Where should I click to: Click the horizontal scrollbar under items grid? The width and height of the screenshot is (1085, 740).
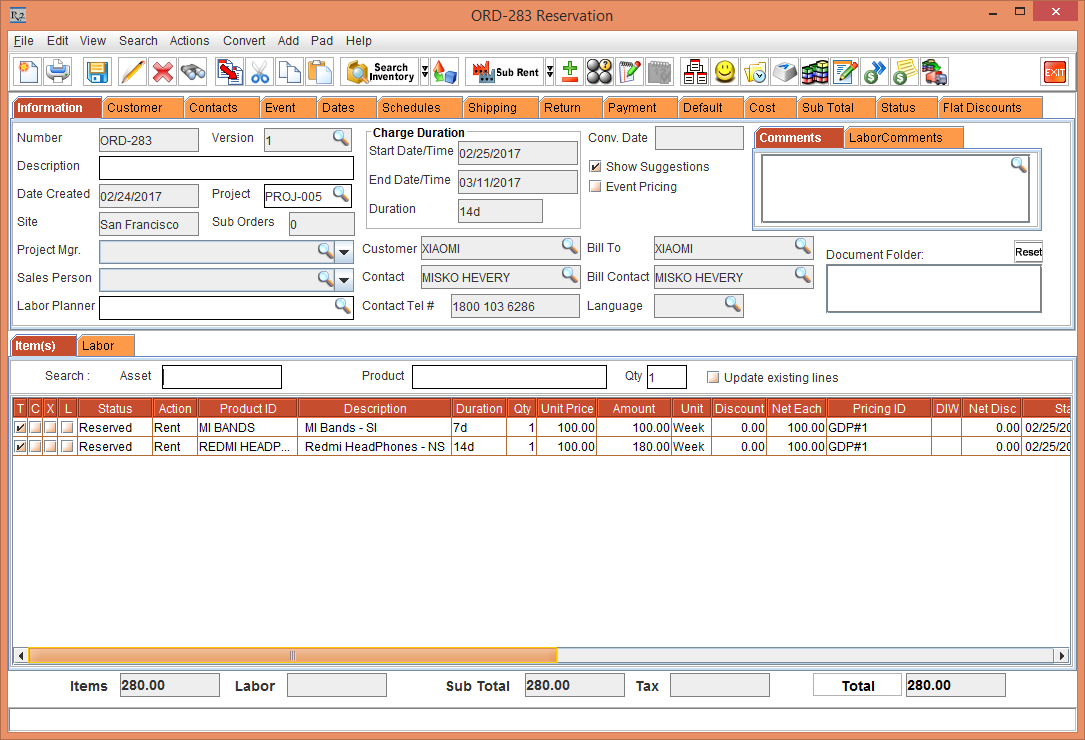[x=292, y=656]
